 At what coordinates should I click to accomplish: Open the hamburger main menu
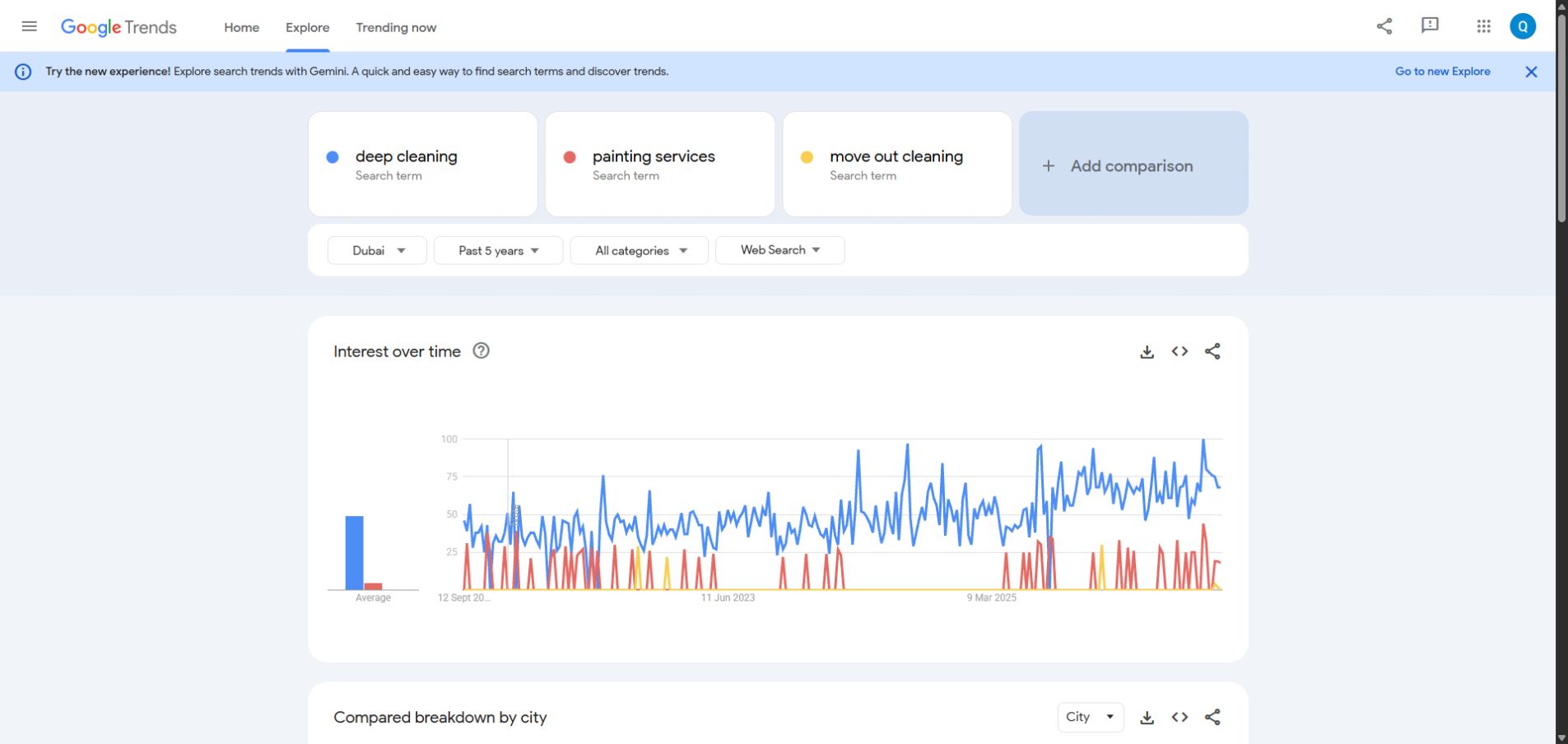(x=29, y=26)
